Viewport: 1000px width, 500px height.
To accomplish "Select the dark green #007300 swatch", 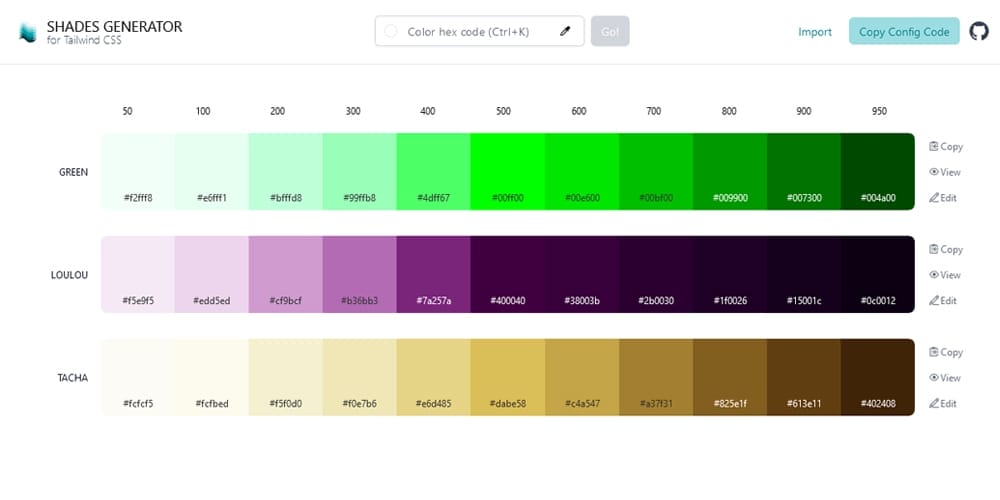I will [804, 172].
